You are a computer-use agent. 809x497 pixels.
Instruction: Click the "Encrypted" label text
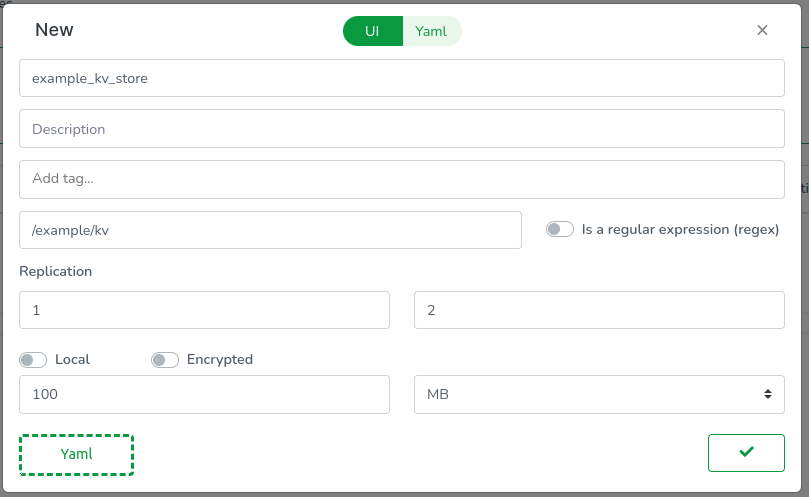[x=220, y=360]
